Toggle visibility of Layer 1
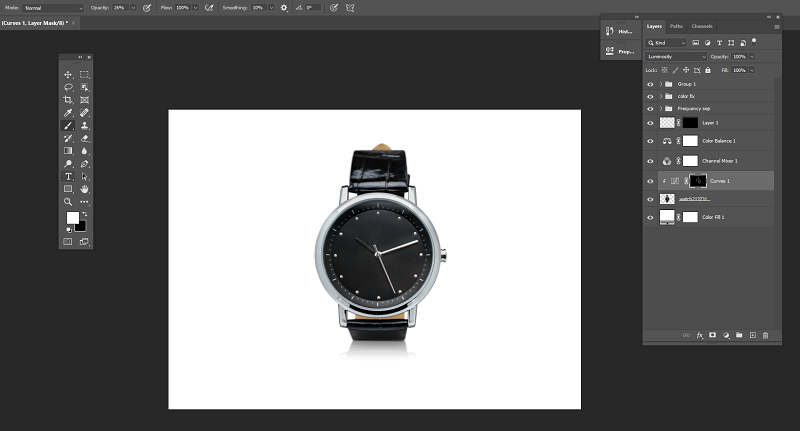 (x=650, y=123)
